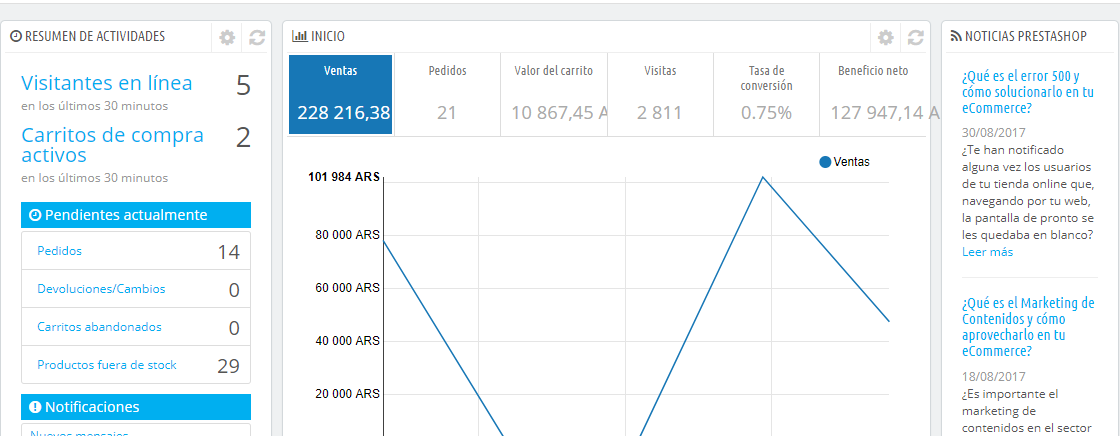
Task: Open Marketing de Contenidos article title
Action: [1028, 327]
